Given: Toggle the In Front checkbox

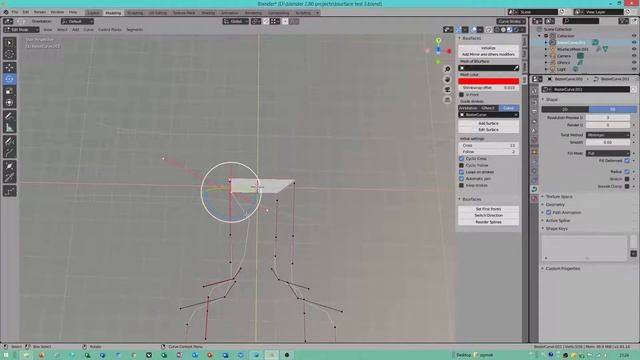Looking at the screenshot, I should (462, 95).
